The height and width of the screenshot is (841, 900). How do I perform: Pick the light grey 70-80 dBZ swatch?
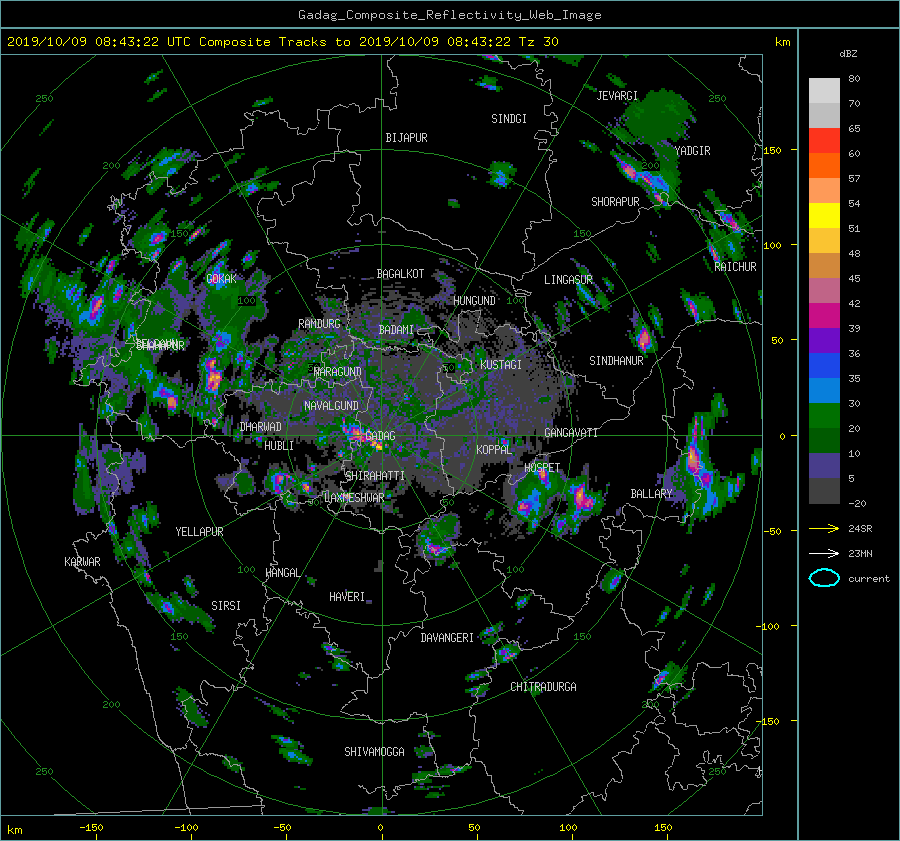point(824,90)
